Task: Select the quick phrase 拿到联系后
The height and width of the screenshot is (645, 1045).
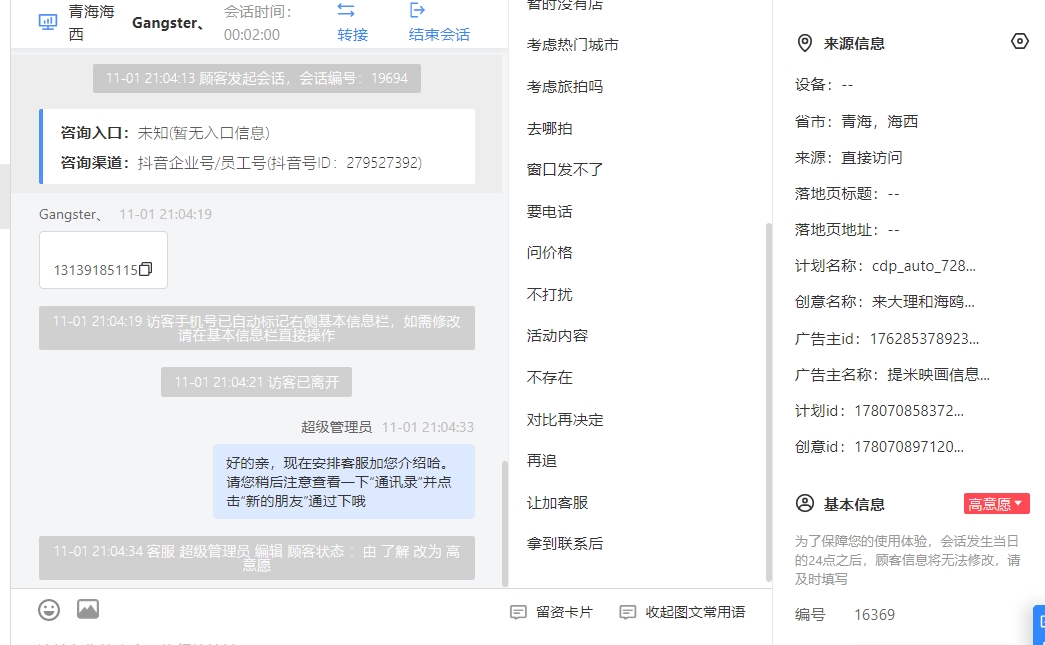Action: point(564,544)
